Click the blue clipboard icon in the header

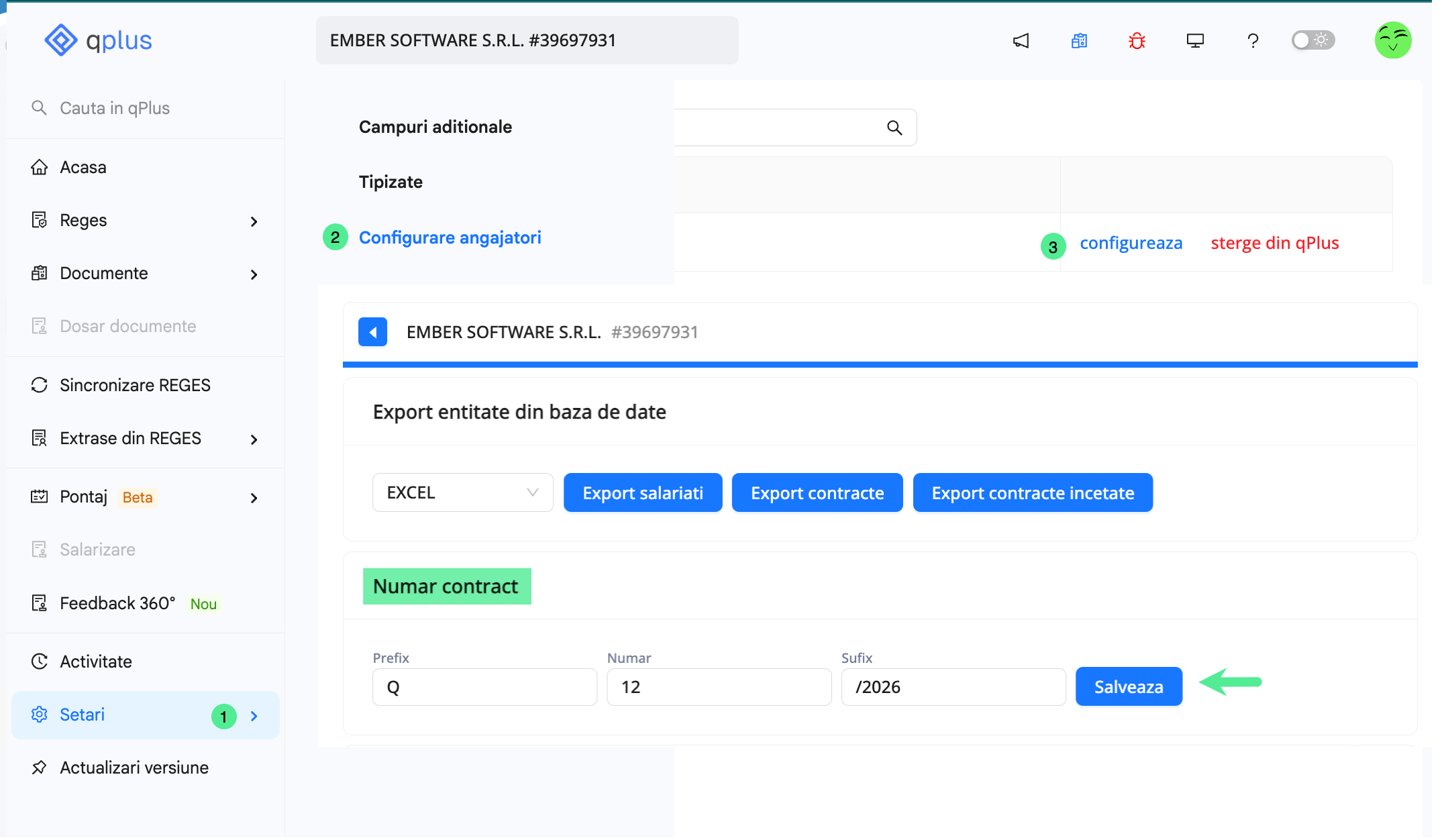point(1079,40)
